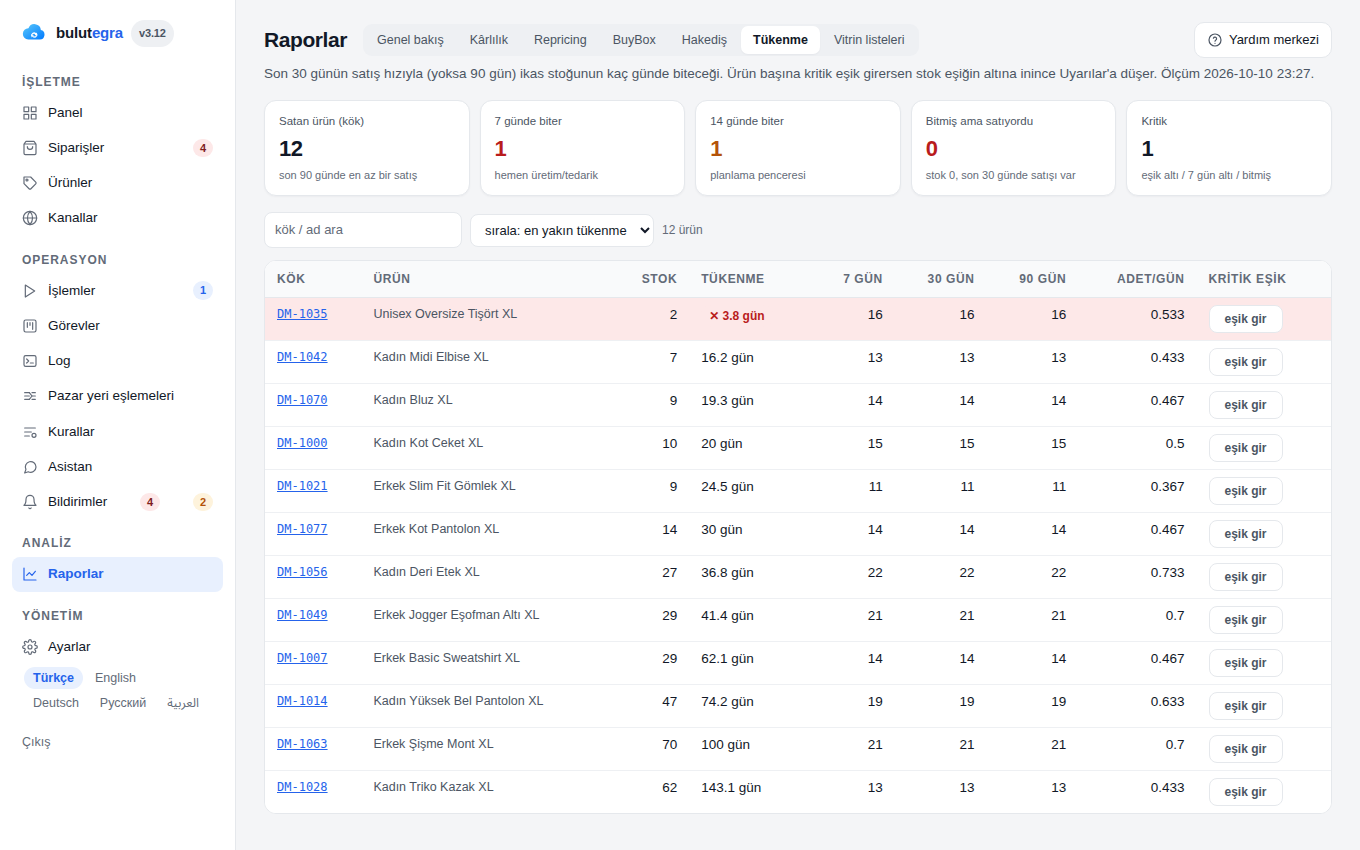Focus the kök / ad ara search field
1360x850 pixels.
point(363,230)
